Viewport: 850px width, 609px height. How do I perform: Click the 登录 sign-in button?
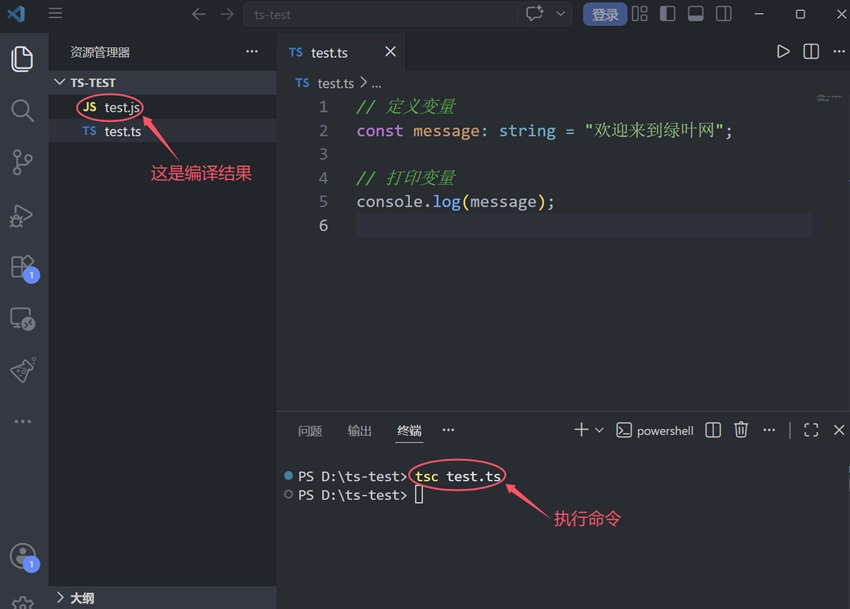tap(605, 14)
